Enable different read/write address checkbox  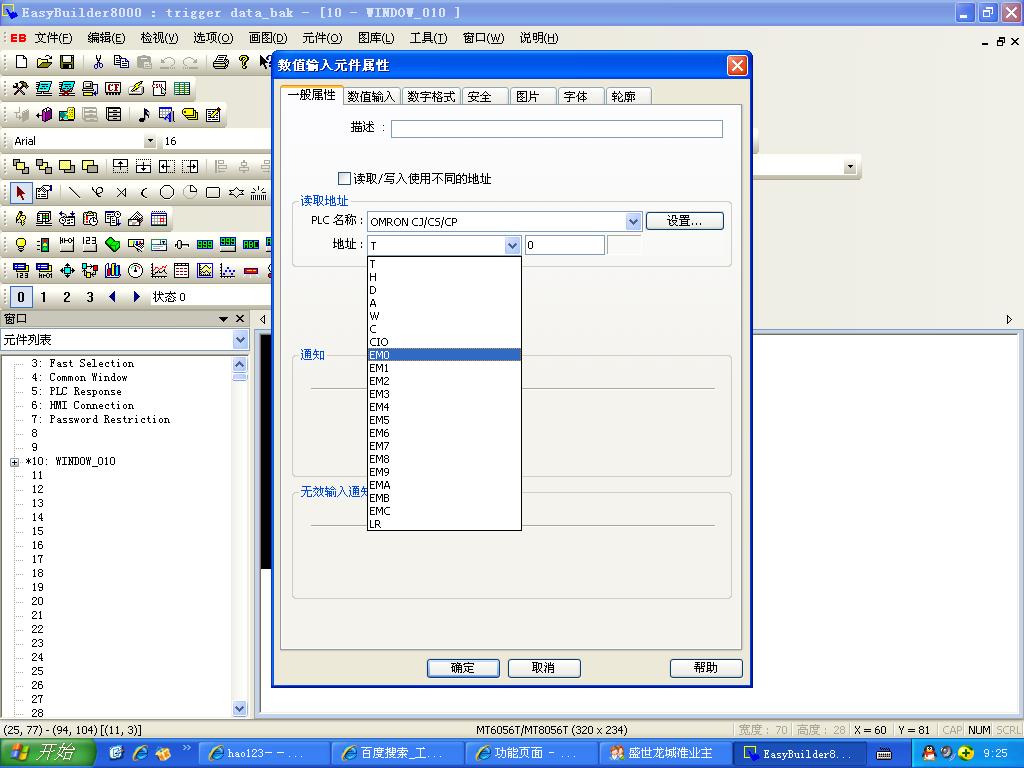(344, 179)
